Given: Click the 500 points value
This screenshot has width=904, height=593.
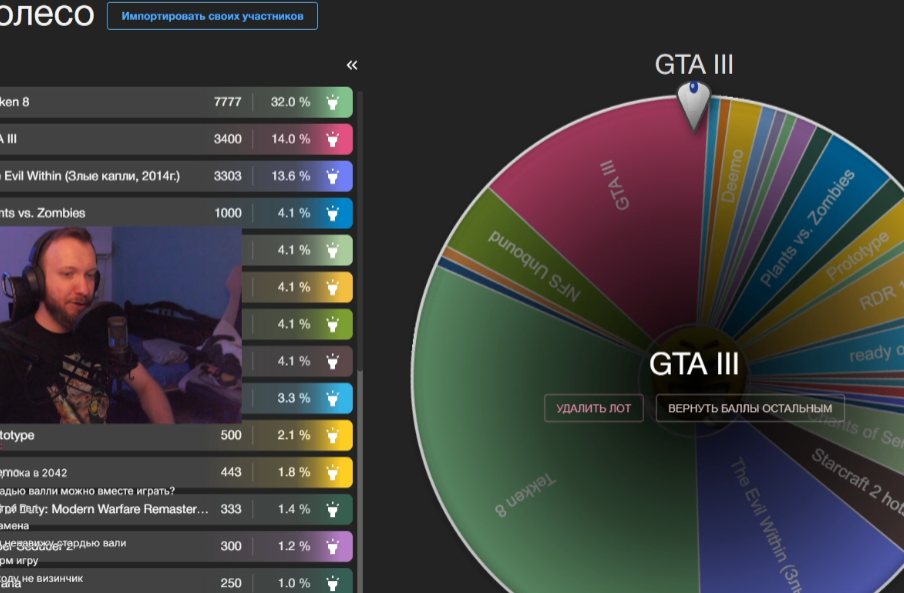Looking at the screenshot, I should click(231, 435).
